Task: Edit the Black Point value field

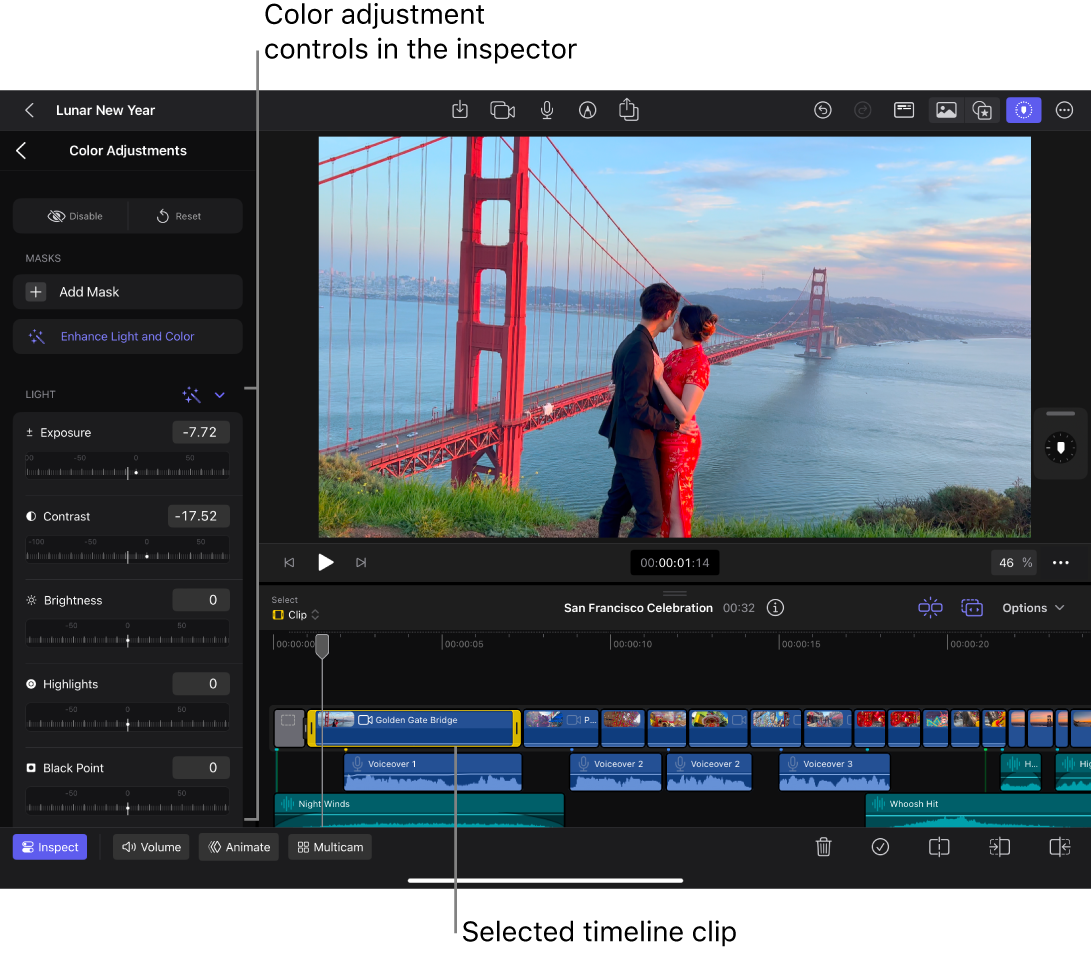Action: point(201,768)
